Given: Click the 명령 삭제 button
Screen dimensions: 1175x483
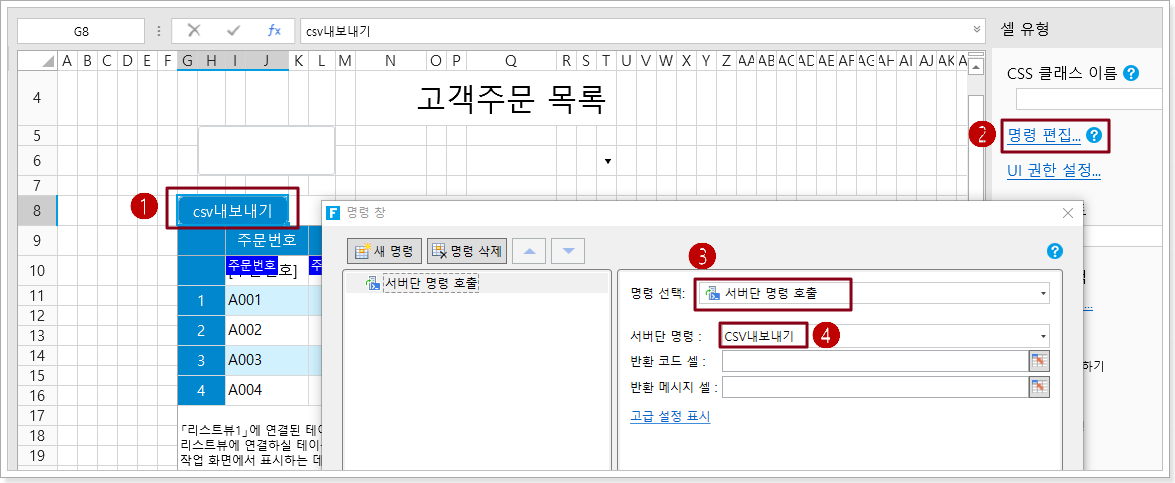Looking at the screenshot, I should (467, 251).
